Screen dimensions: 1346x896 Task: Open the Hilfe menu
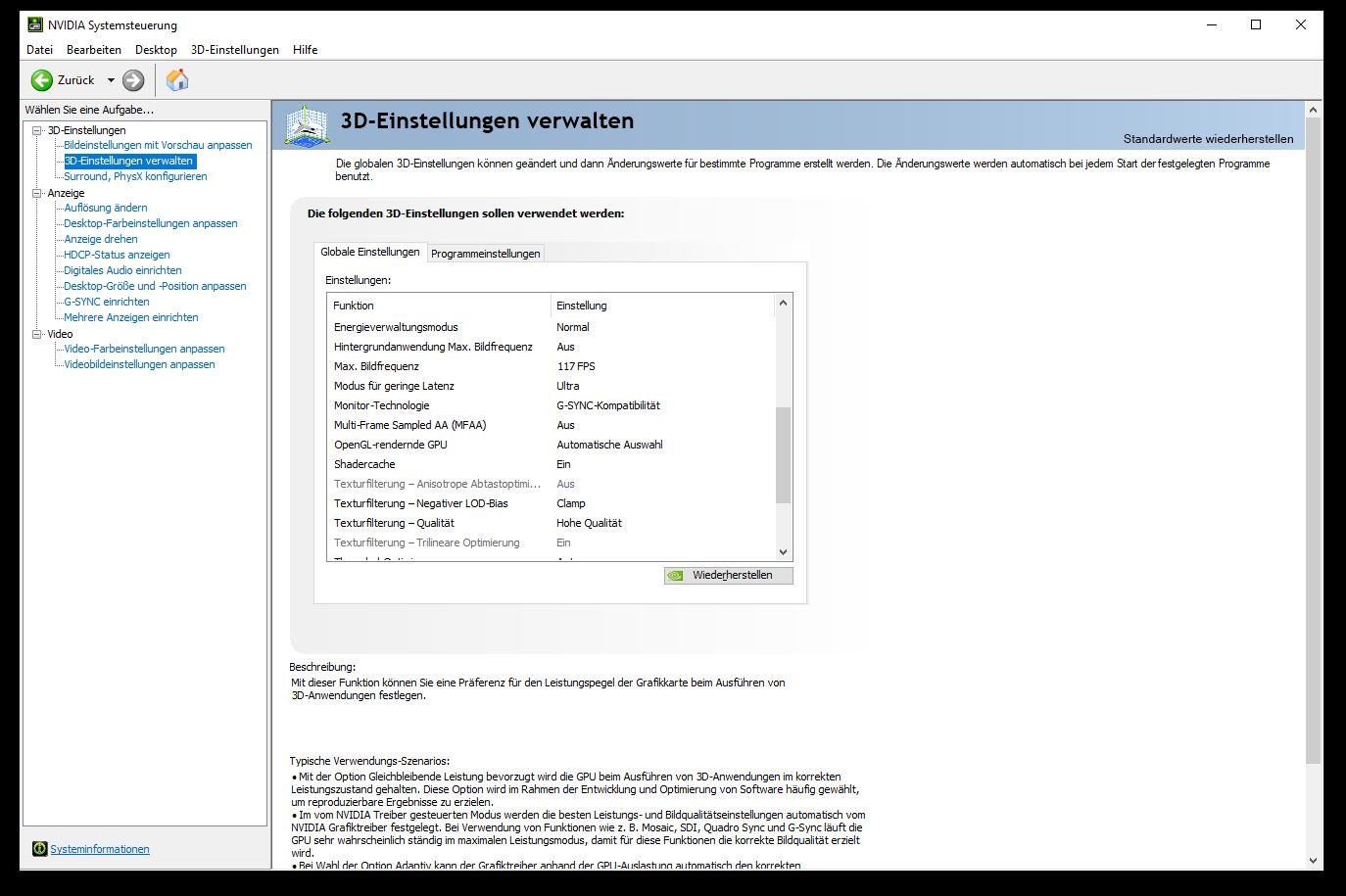[305, 50]
